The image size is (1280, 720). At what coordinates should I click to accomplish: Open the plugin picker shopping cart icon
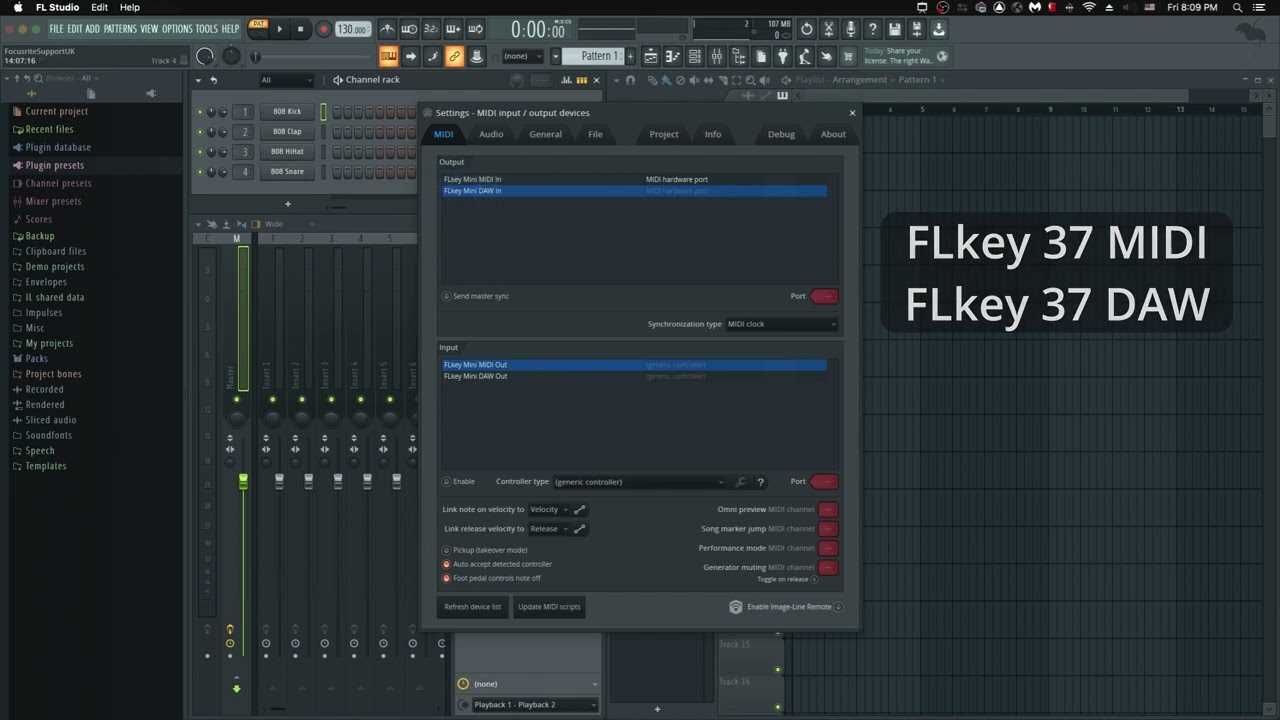click(x=848, y=56)
